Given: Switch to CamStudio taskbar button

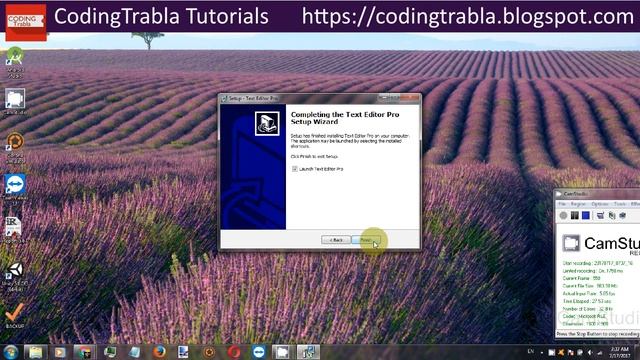Looking at the screenshot, I should coord(283,352).
